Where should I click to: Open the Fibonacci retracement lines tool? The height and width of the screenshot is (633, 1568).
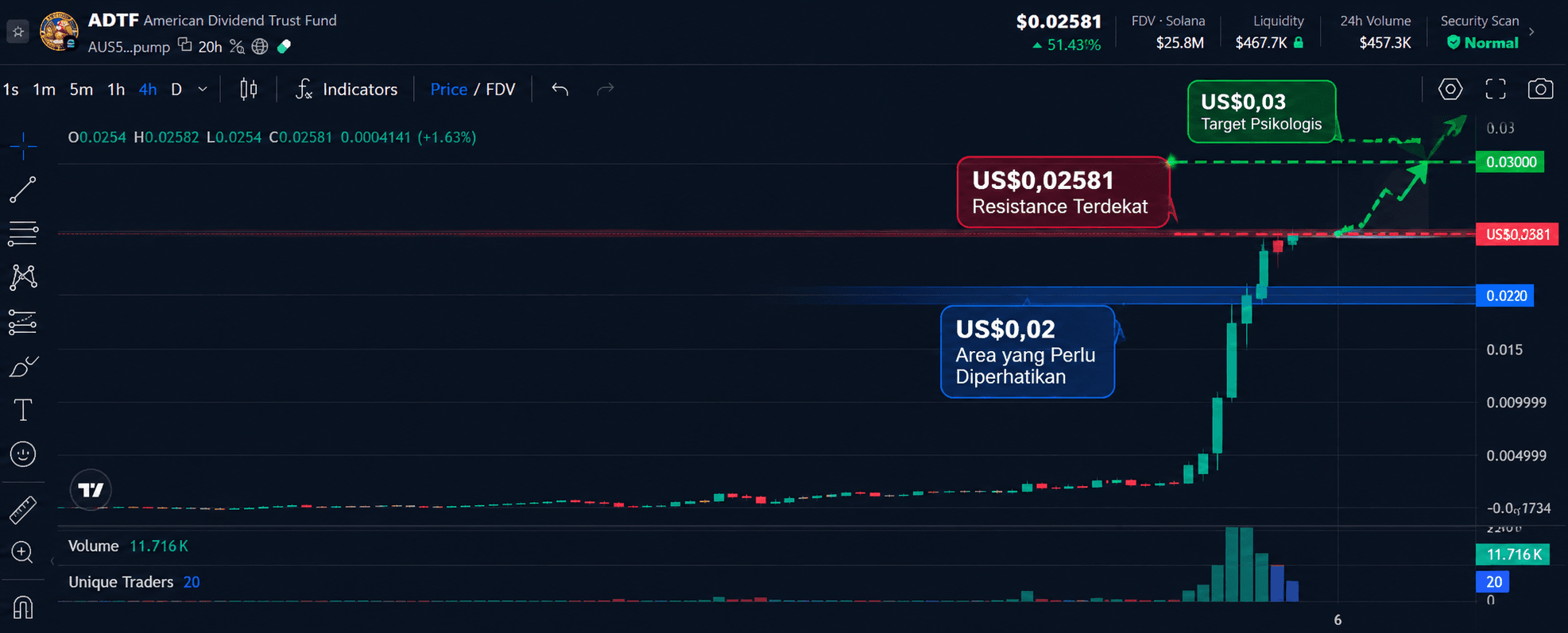pos(23,234)
